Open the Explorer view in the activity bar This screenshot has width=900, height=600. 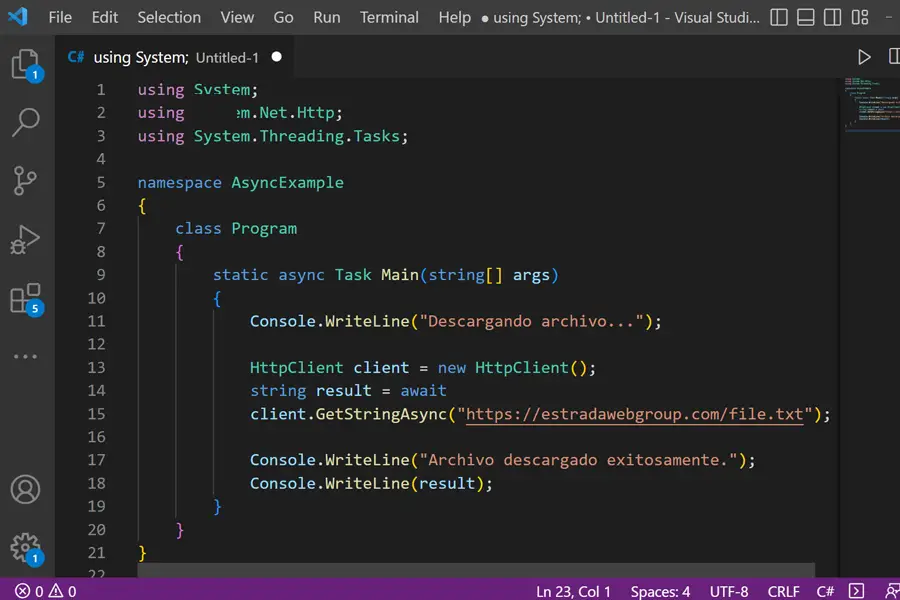coord(26,62)
